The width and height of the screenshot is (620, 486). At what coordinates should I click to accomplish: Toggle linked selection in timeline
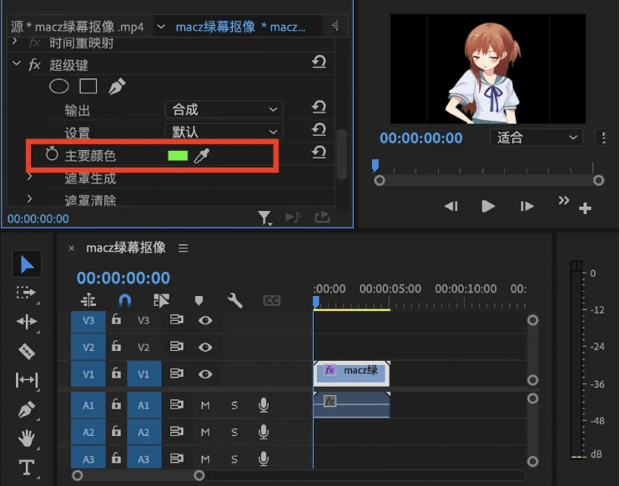[161, 301]
